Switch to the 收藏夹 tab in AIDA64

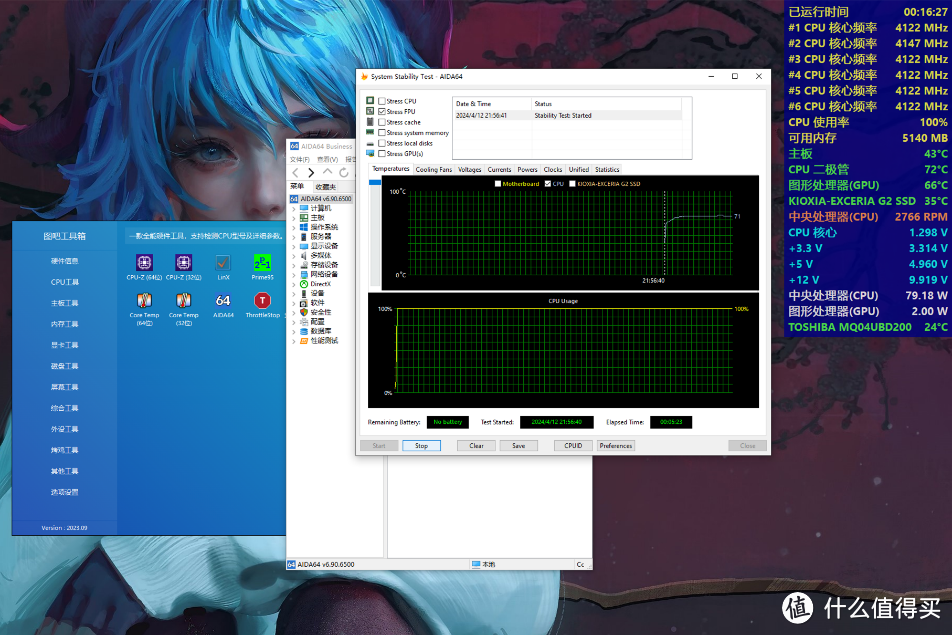325,187
